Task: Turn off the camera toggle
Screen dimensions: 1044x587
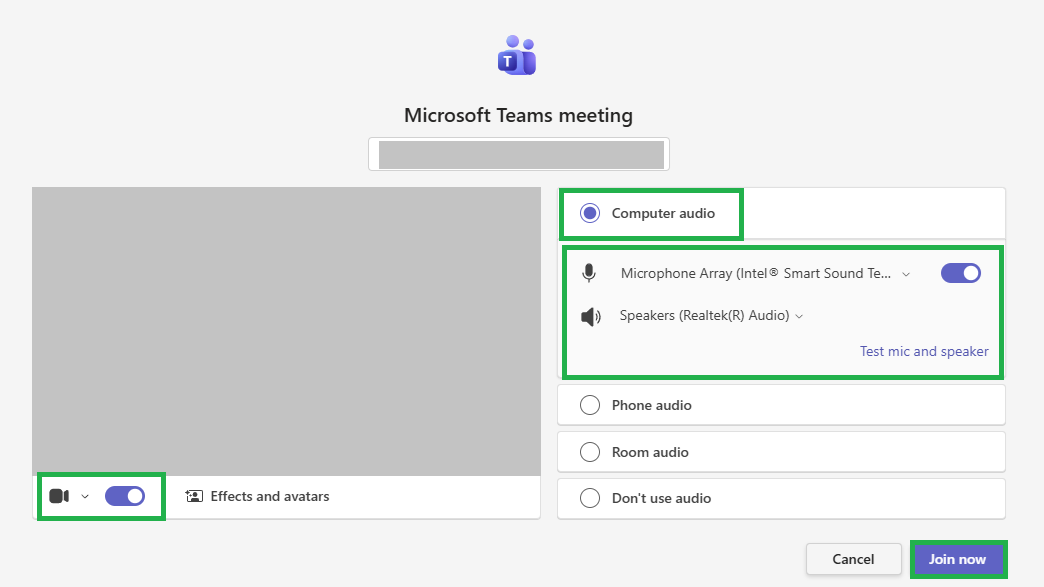Action: (125, 496)
